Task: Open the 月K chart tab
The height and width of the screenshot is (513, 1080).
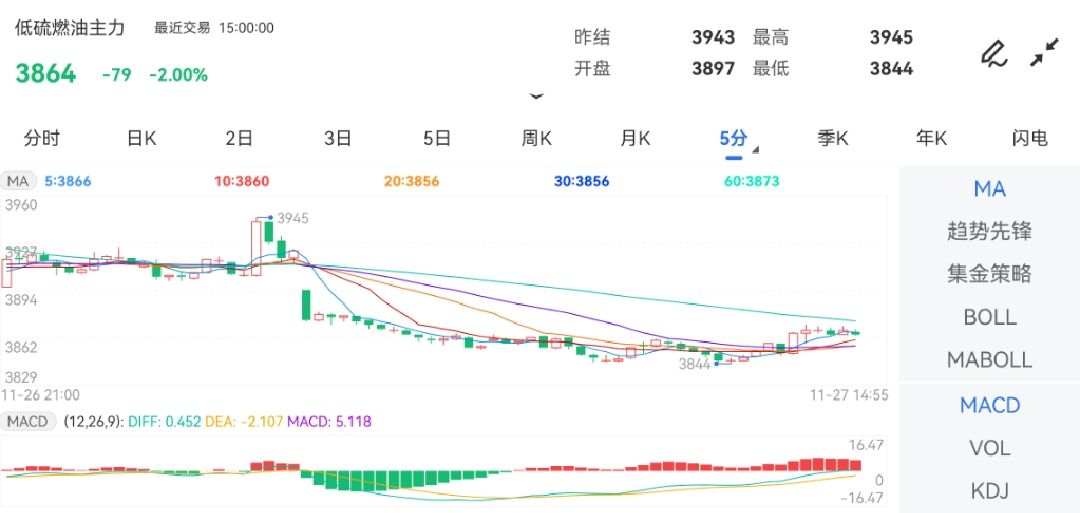Action: coord(635,138)
